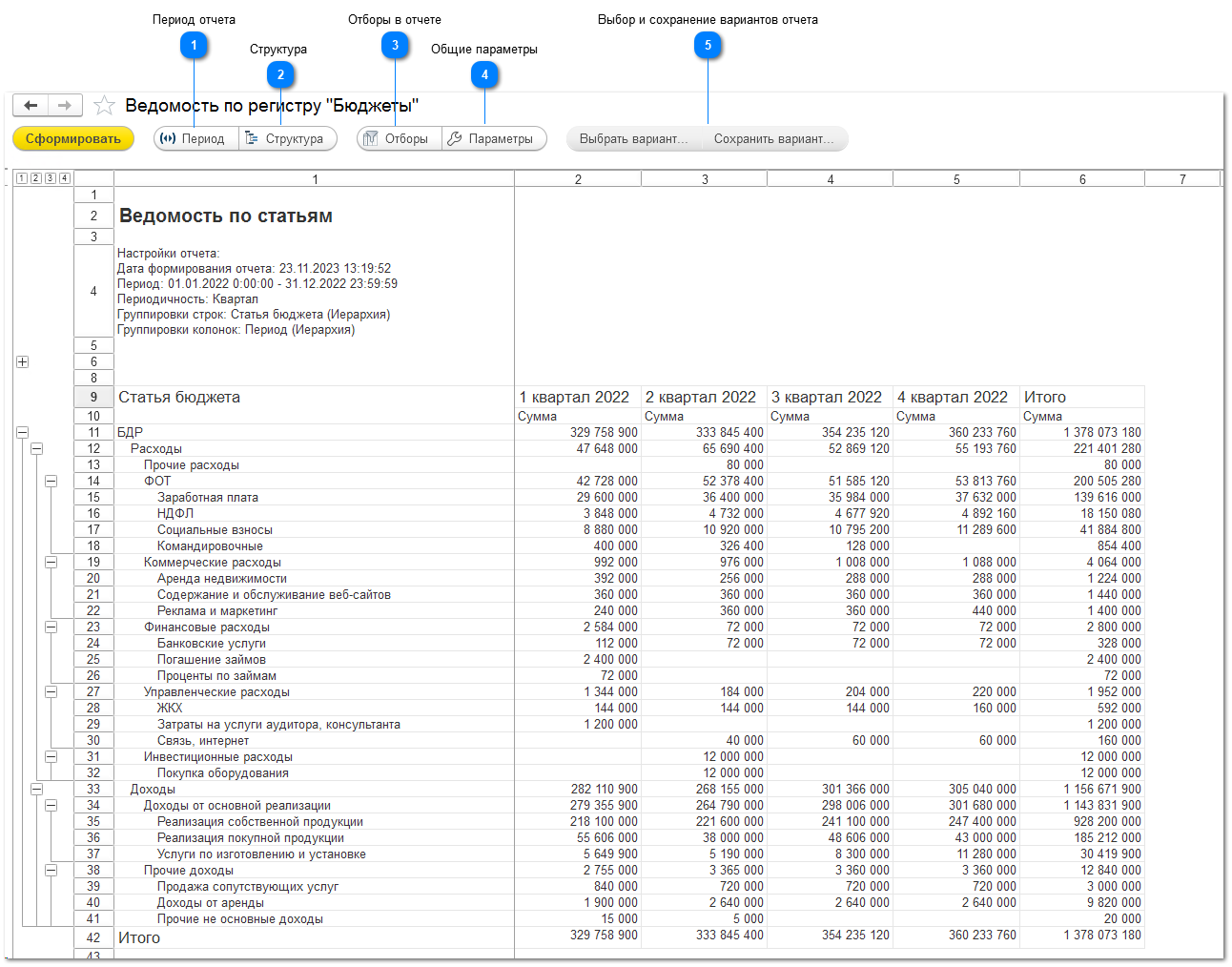Screen dimensions: 1232x967
Task: Select the Покупка оборудования row label
Action: 223,772
